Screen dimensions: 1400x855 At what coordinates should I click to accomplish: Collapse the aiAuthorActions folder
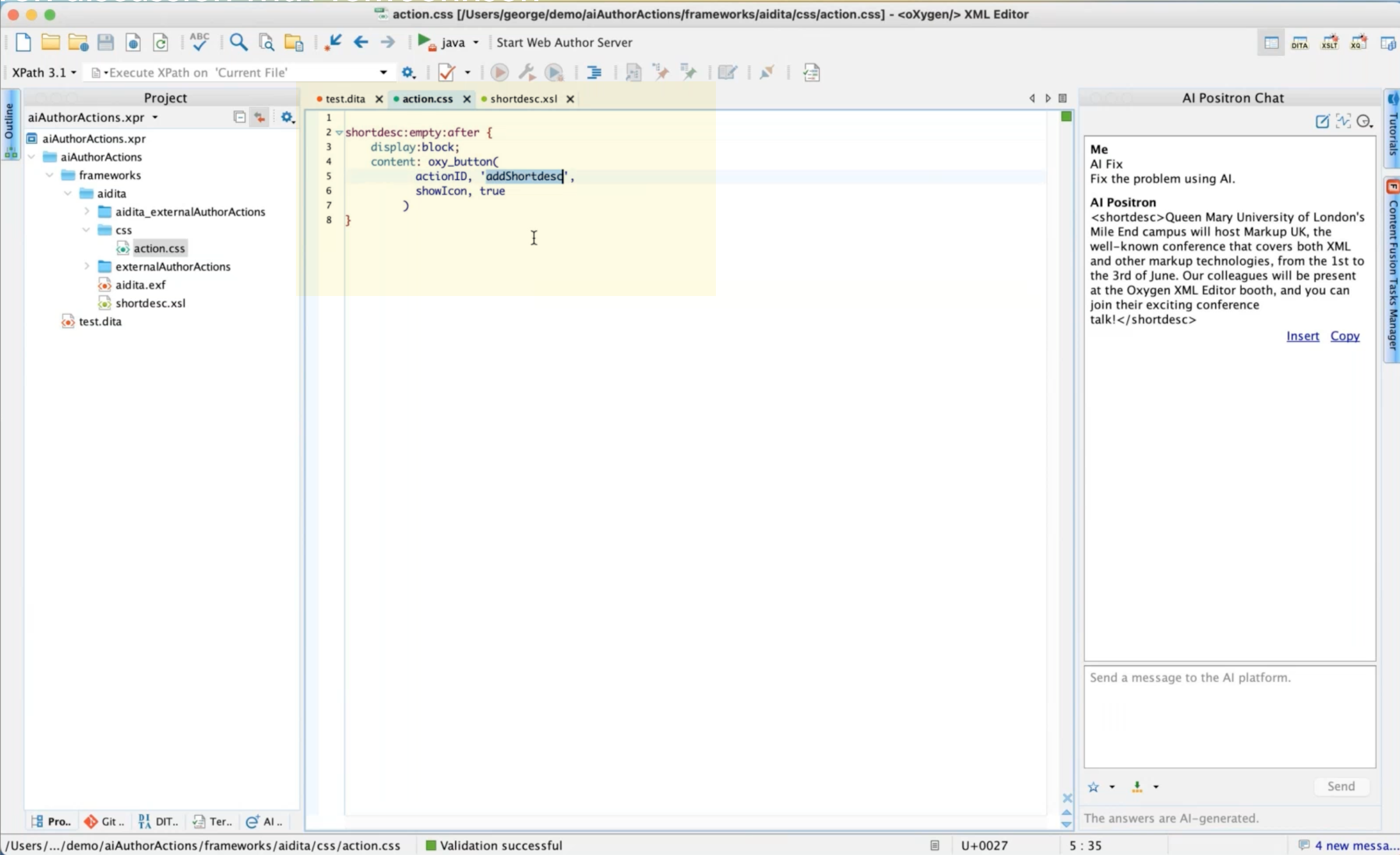(x=31, y=157)
